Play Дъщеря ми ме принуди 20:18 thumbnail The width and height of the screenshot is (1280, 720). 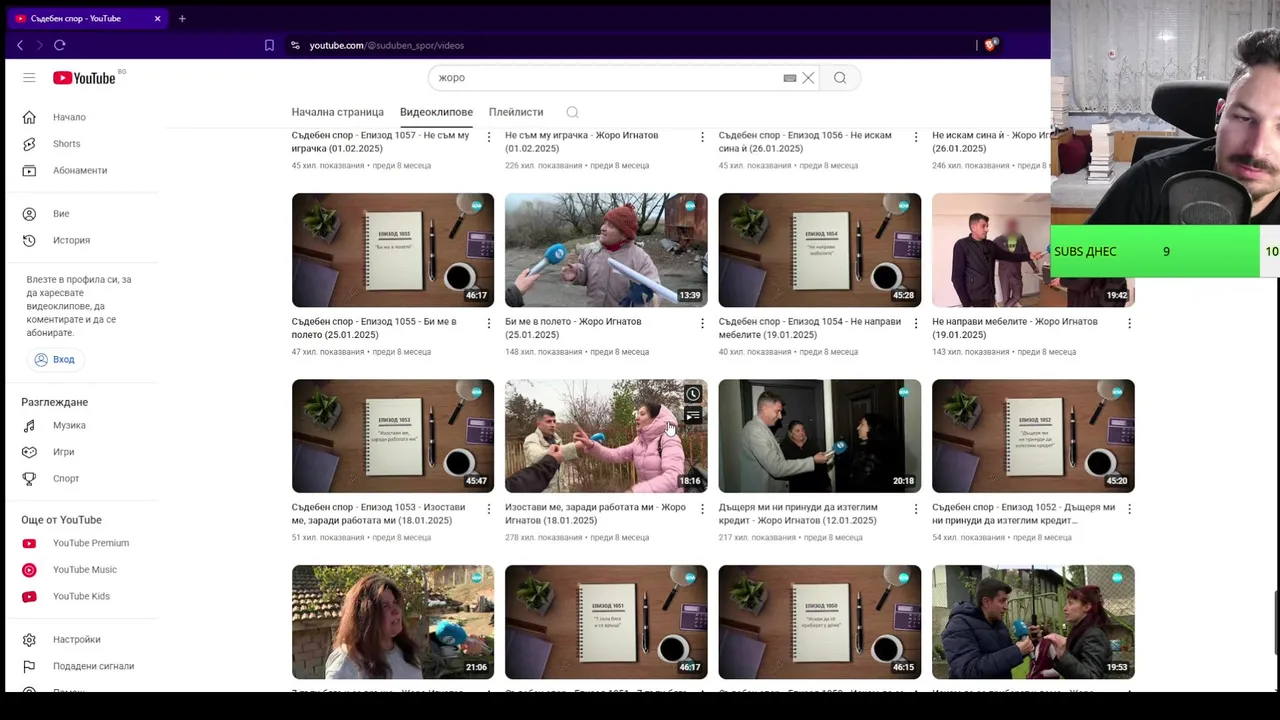[820, 436]
